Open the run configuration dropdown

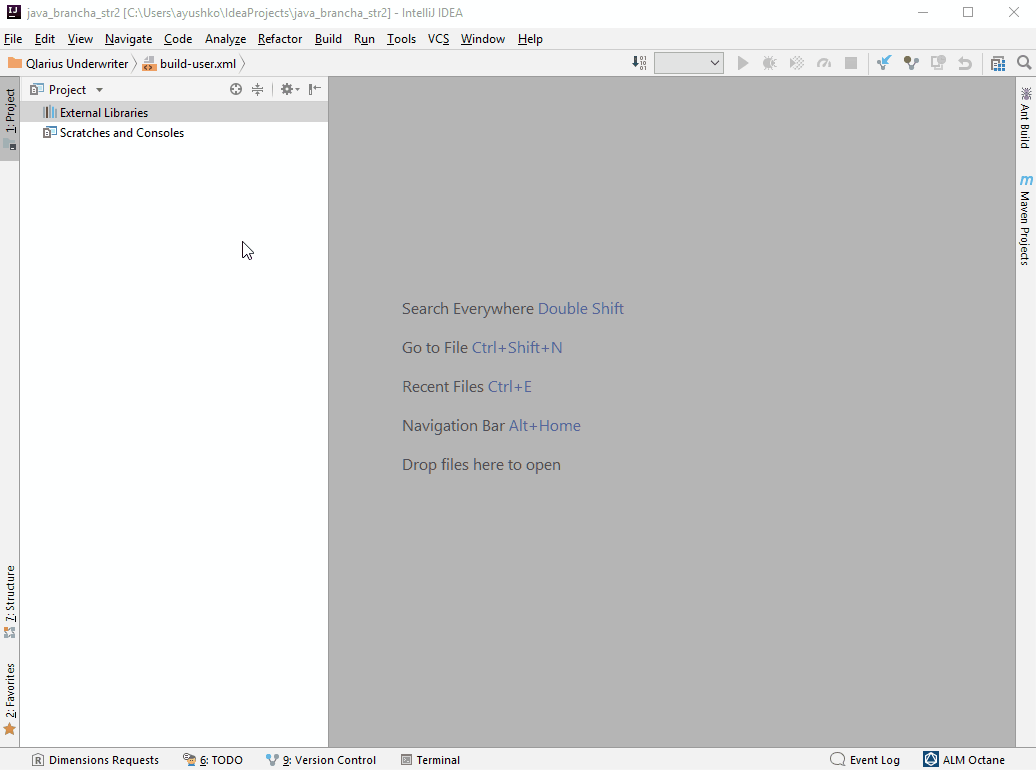pyautogui.click(x=688, y=63)
